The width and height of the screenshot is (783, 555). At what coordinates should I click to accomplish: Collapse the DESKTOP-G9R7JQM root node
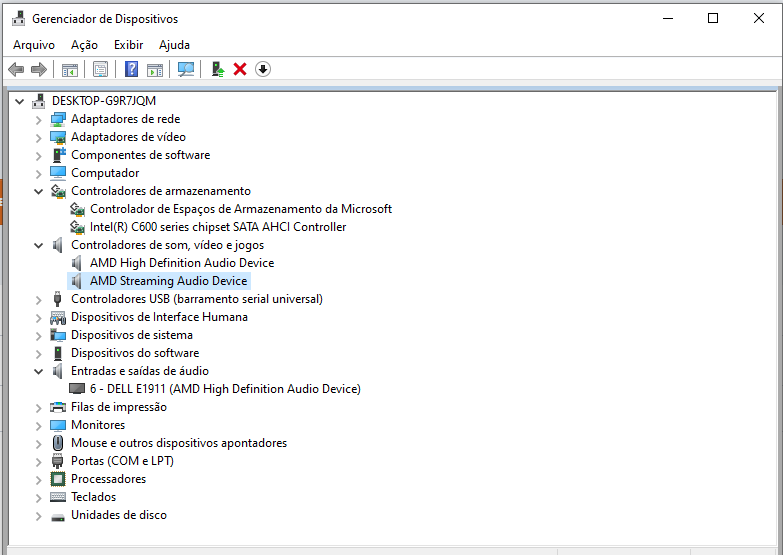click(19, 101)
